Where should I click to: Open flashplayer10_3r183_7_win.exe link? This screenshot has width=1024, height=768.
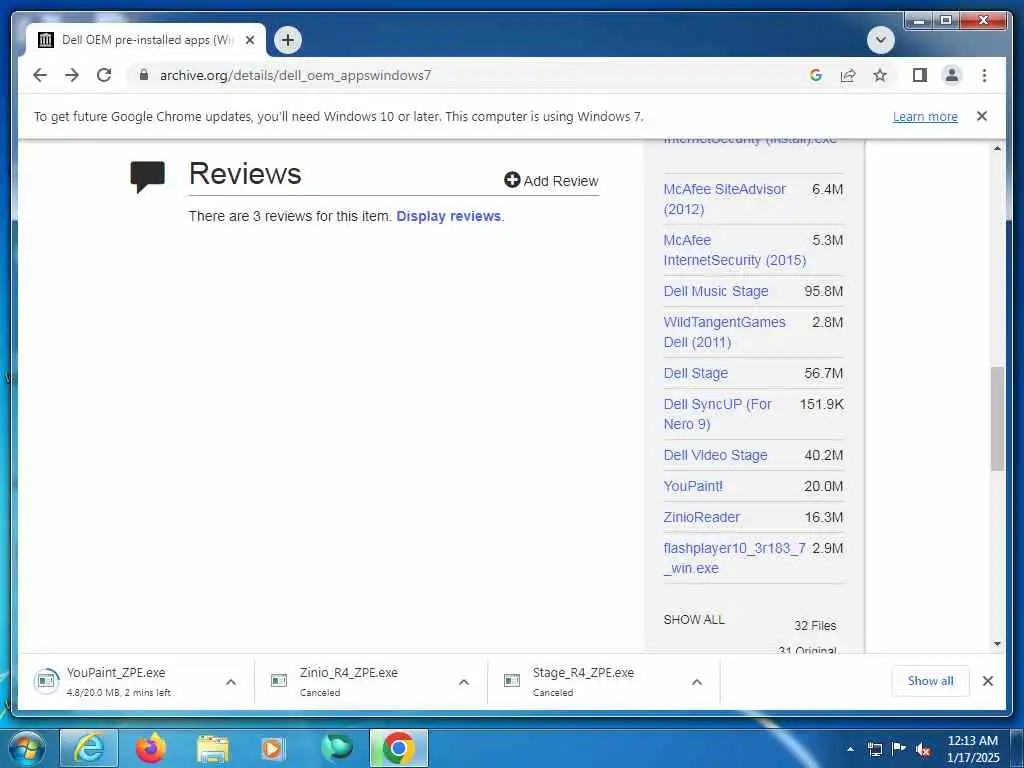tap(735, 558)
